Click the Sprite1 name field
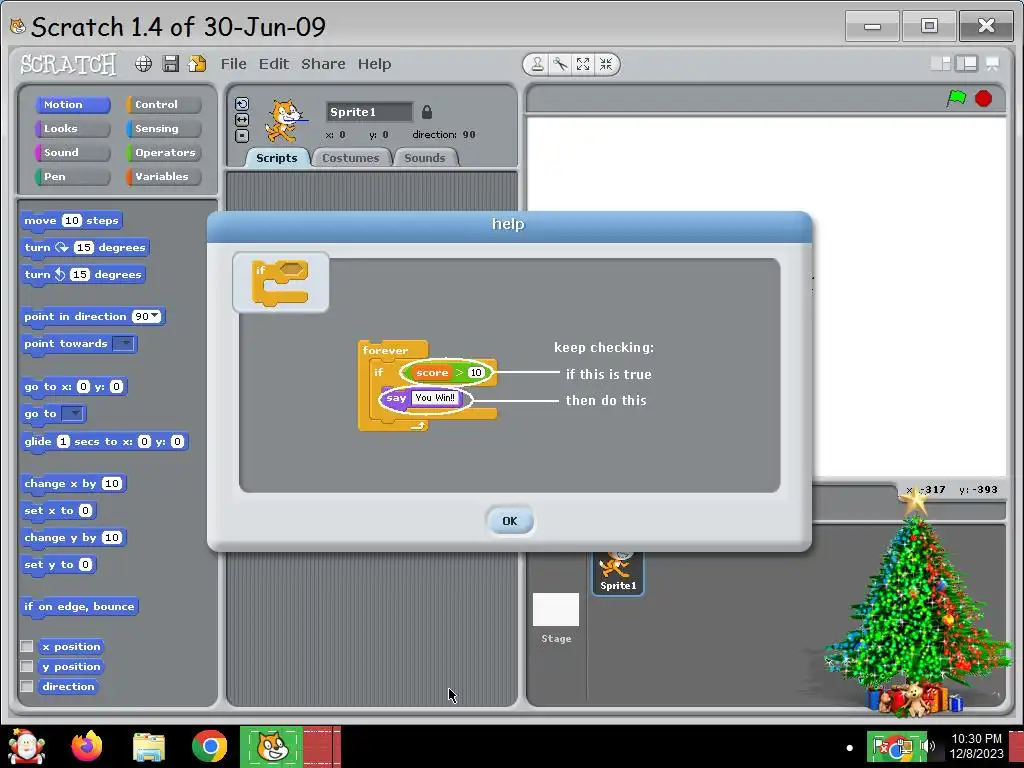Screen dimensions: 1024x768 (369, 112)
